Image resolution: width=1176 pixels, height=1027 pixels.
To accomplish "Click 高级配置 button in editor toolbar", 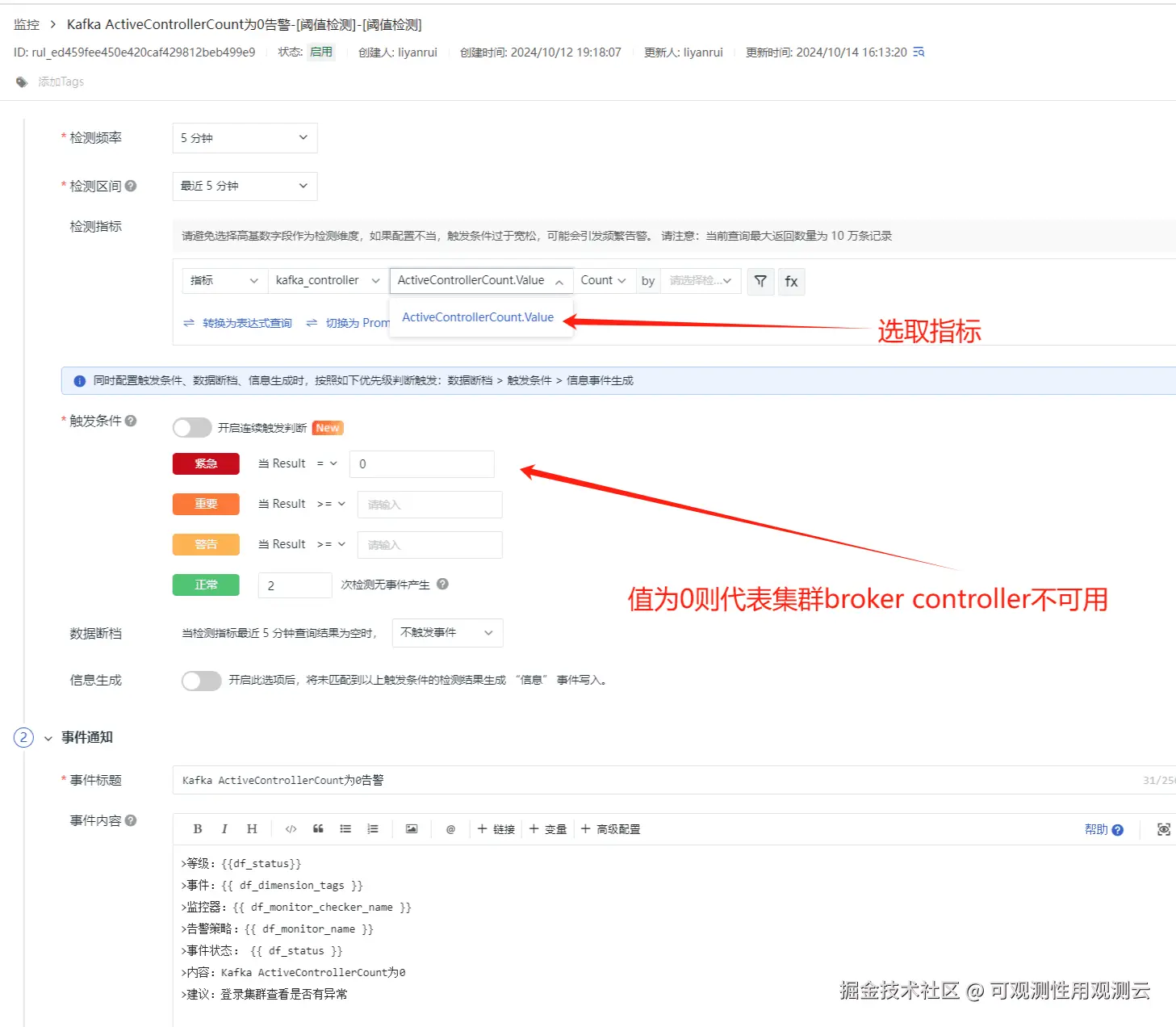I will tap(611, 829).
